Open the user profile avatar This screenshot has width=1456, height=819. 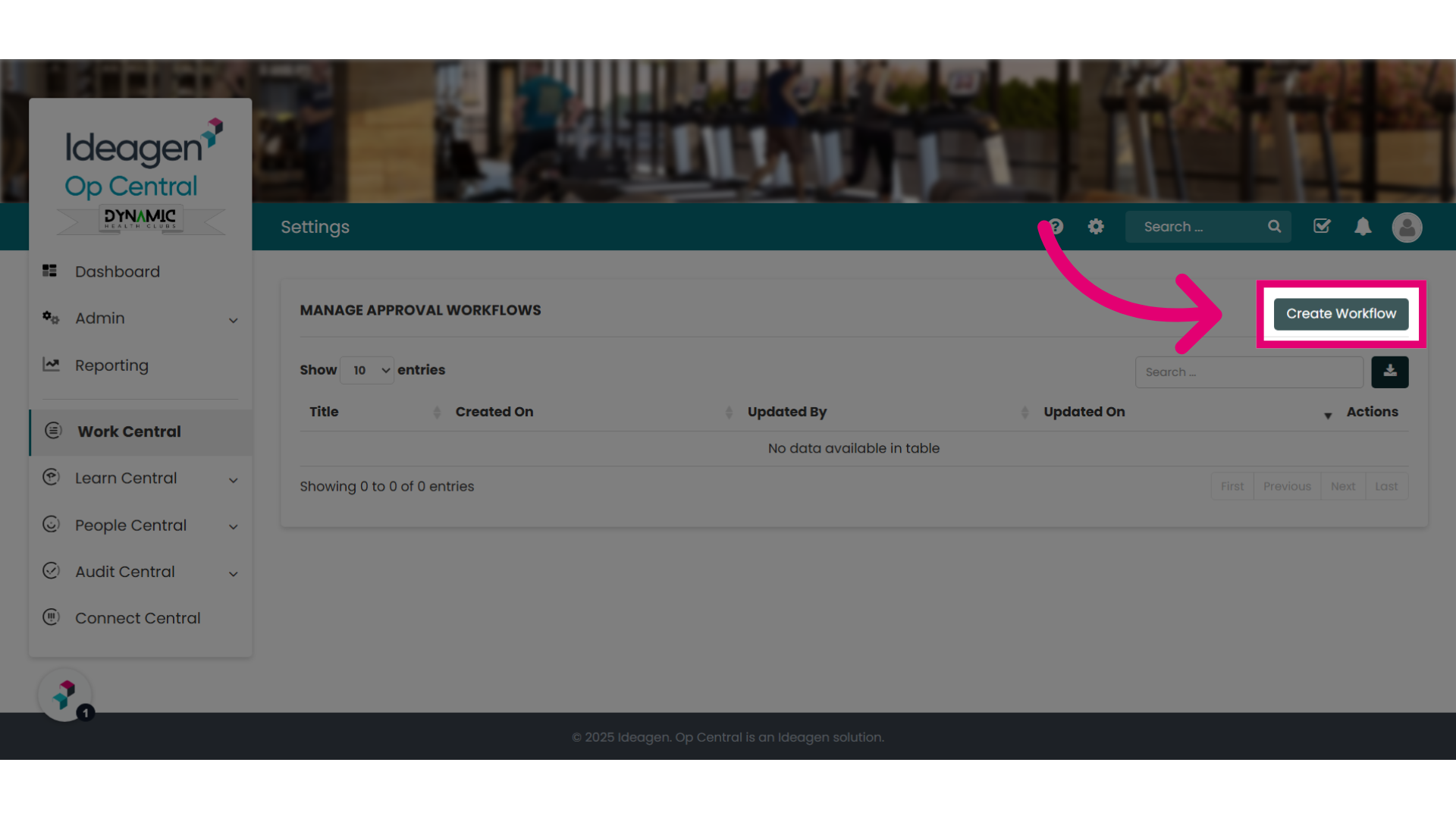point(1407,227)
